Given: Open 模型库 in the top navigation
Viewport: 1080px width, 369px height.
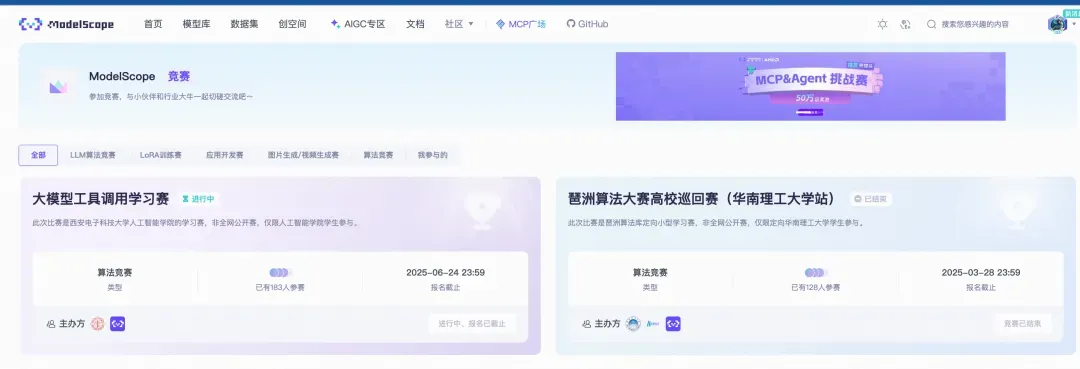Looking at the screenshot, I should pos(196,24).
